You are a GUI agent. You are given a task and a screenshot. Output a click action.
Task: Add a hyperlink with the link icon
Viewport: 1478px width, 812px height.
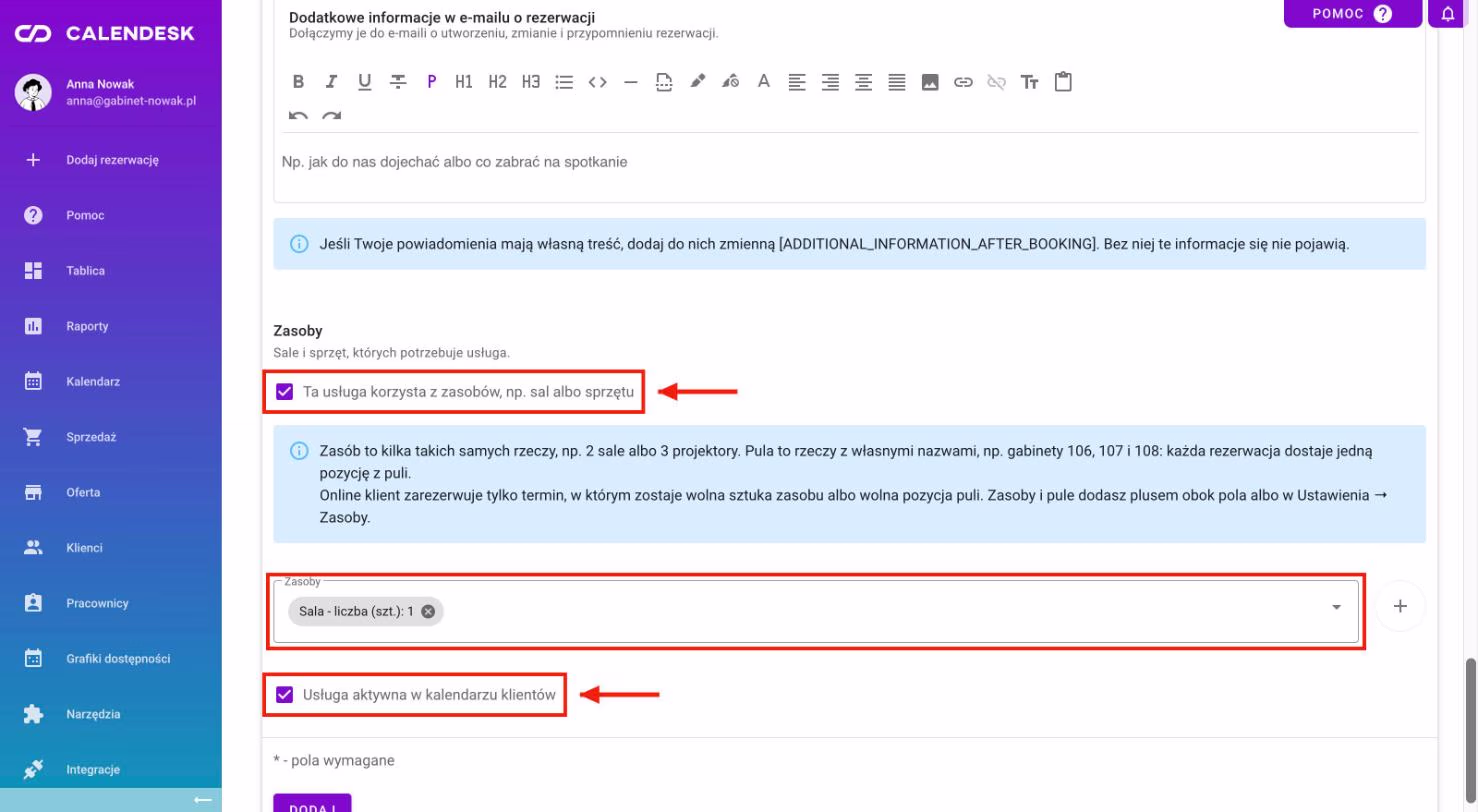963,82
